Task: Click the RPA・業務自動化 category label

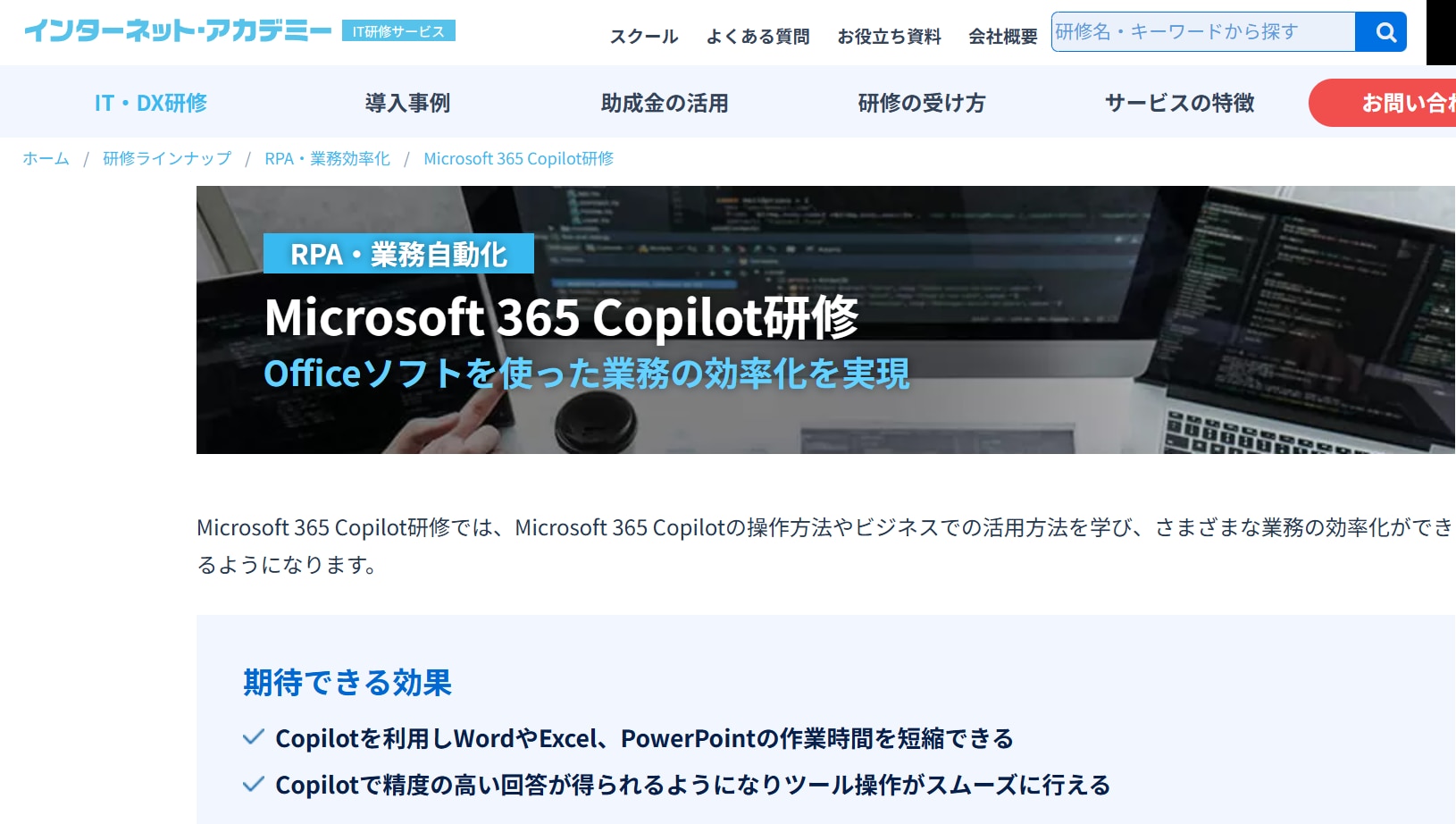Action: tap(398, 254)
